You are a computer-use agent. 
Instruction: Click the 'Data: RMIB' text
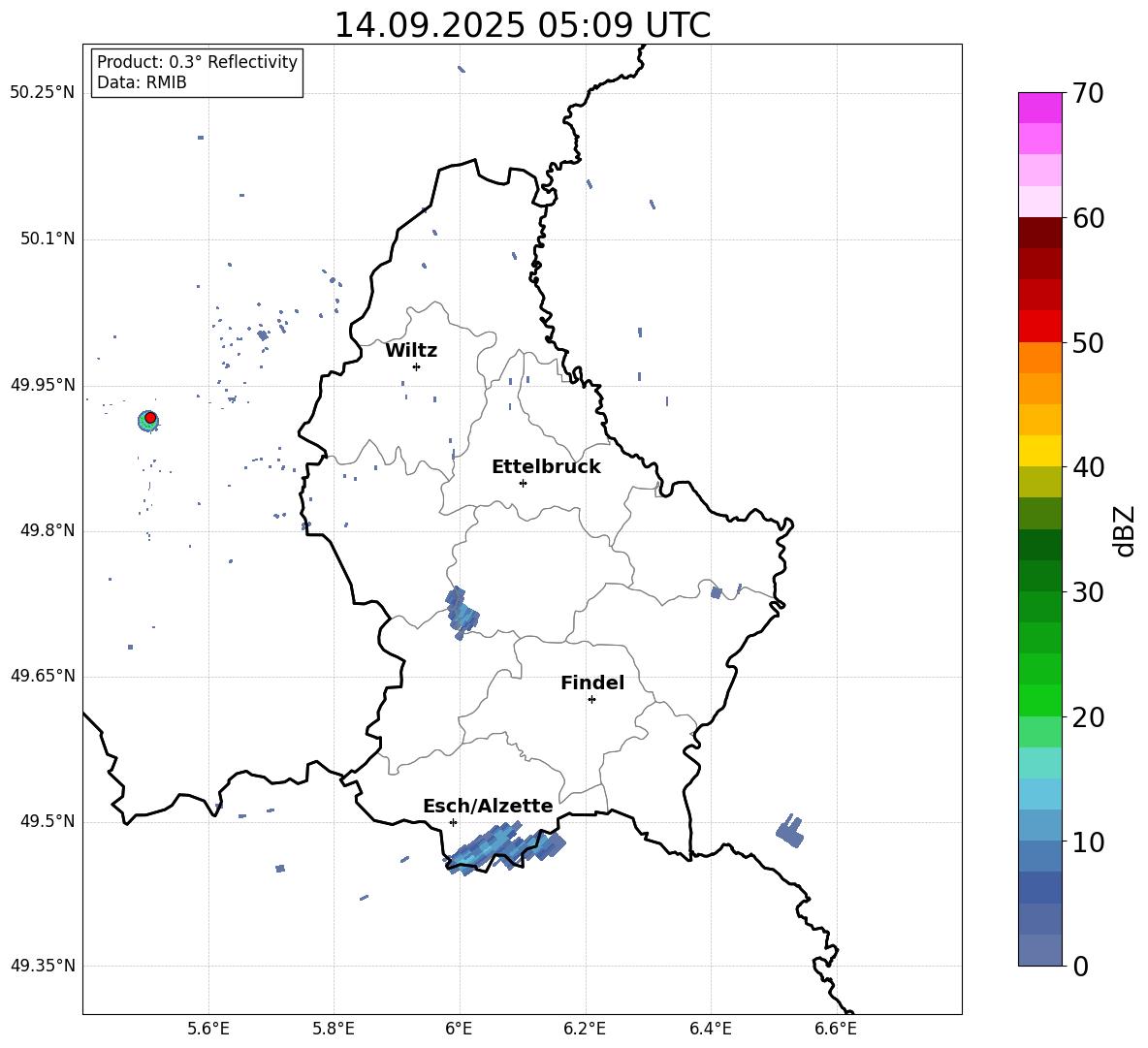(x=142, y=82)
